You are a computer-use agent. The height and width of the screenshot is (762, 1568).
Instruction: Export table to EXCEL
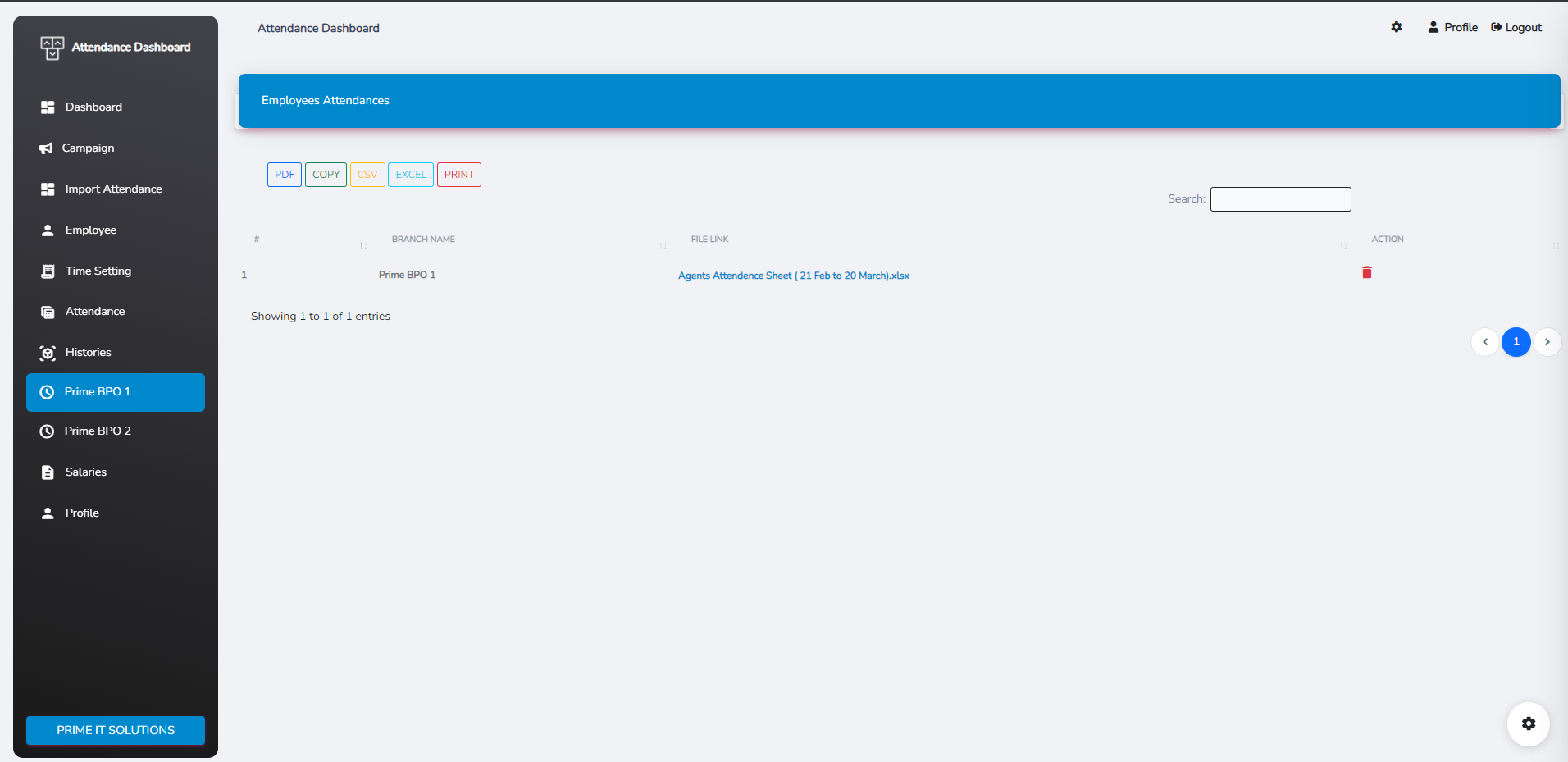(x=411, y=175)
